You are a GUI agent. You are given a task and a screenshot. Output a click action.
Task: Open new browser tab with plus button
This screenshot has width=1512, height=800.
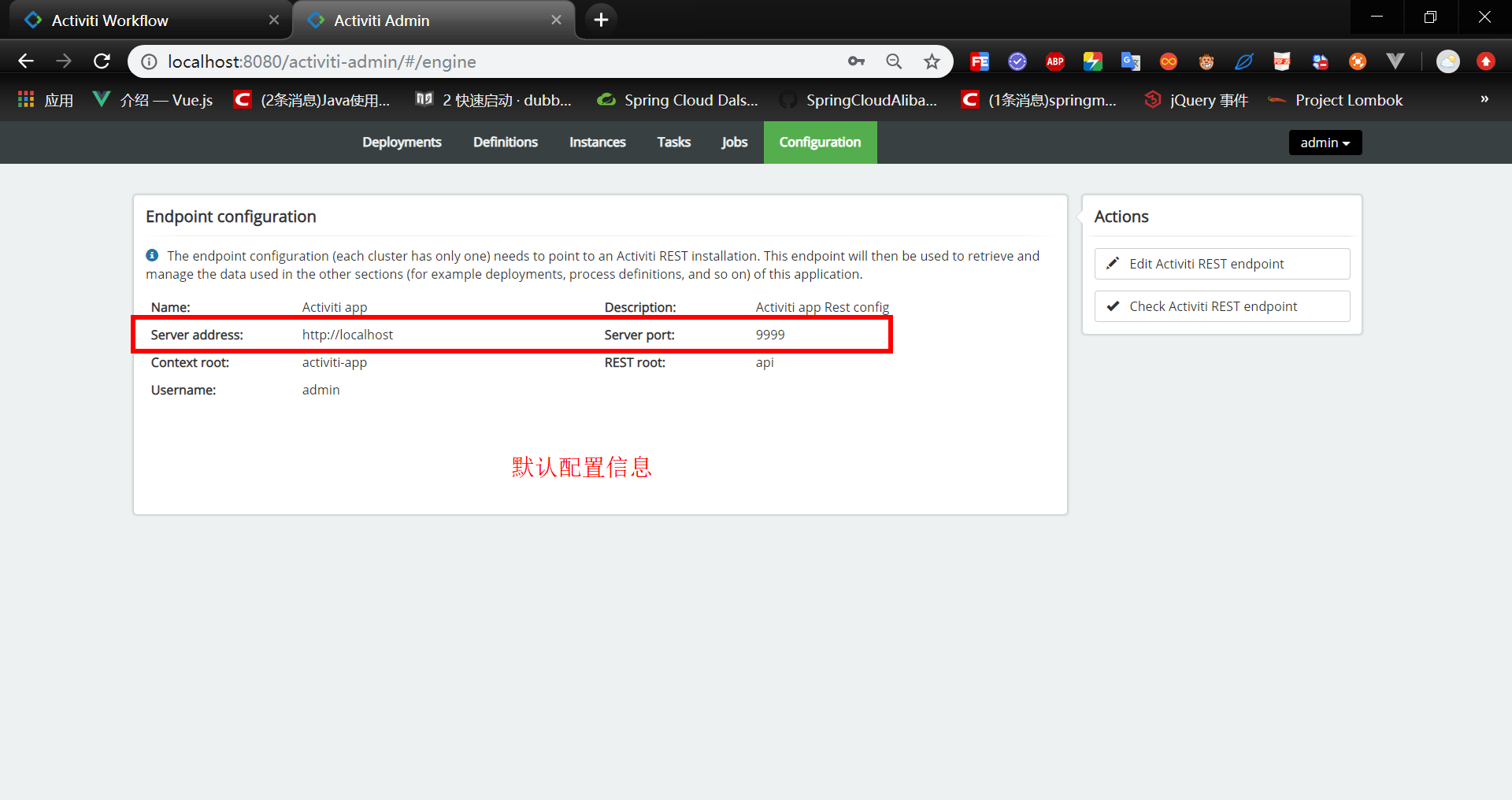601,20
